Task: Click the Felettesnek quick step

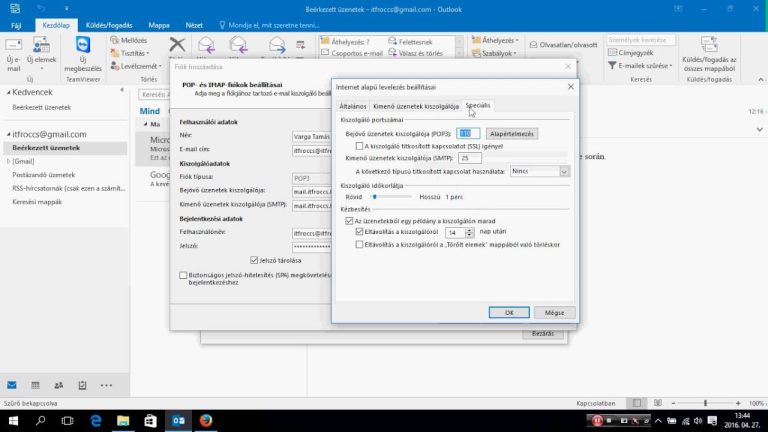Action: coord(410,42)
